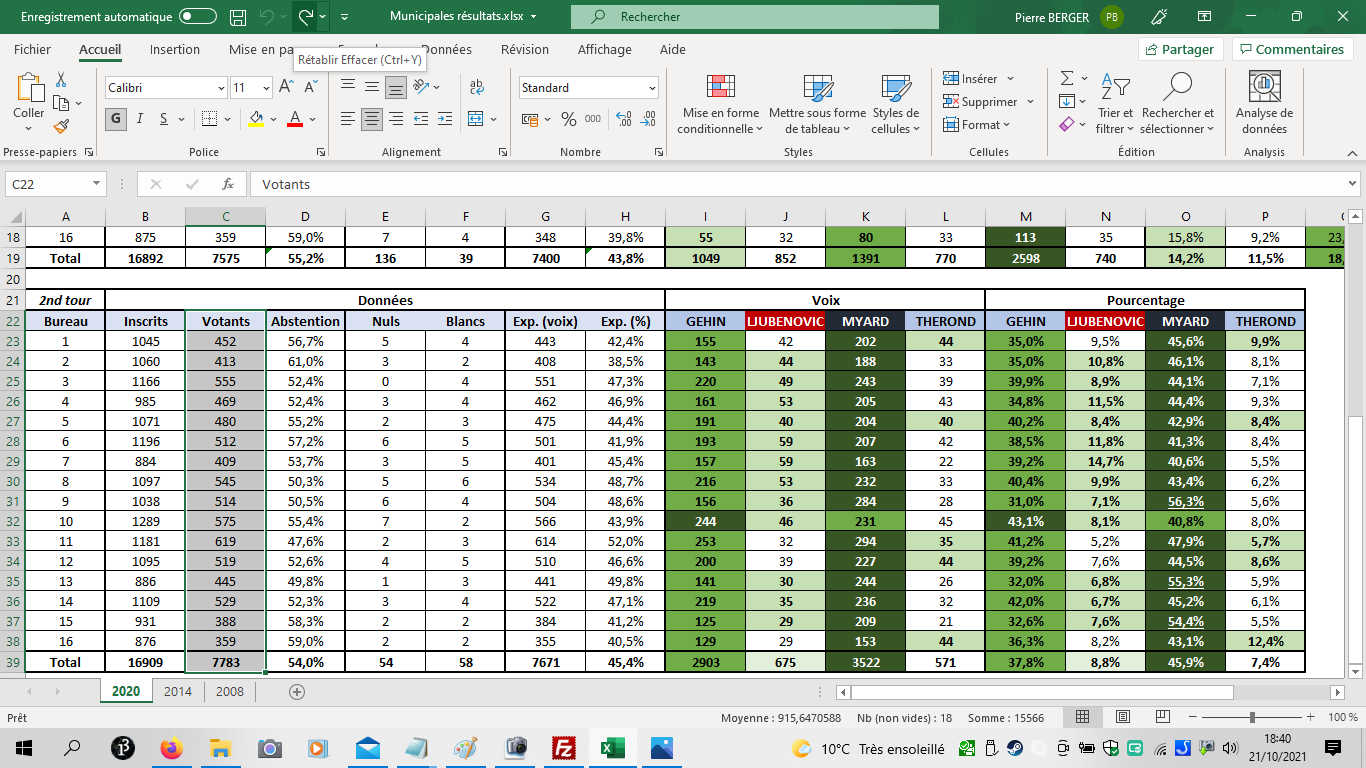Open Conditional Formatting (Mise en forme conditionnelle)
Viewport: 1366px width, 768px height.
coord(720,104)
